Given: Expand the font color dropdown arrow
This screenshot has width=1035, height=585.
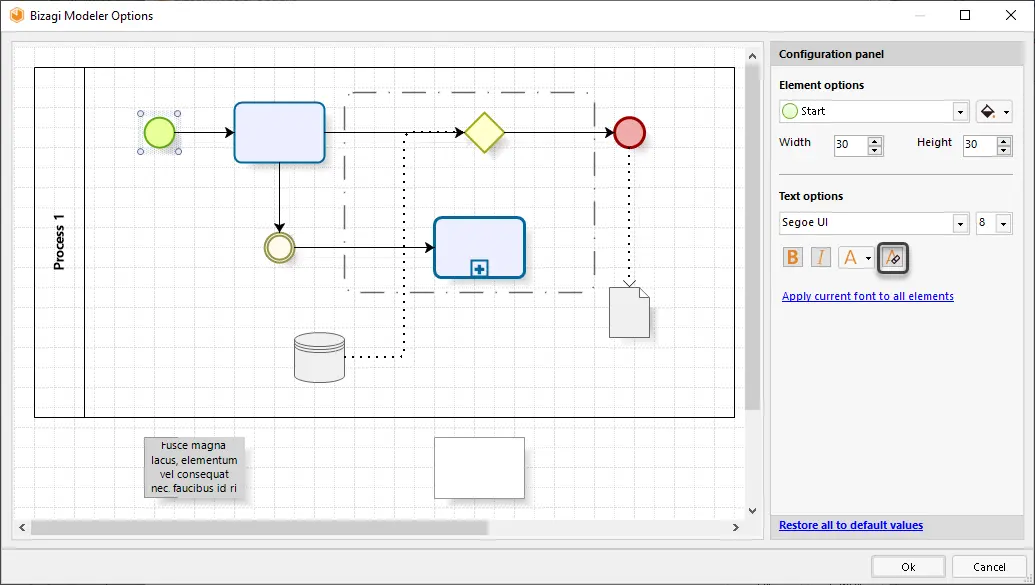Looking at the screenshot, I should [x=868, y=258].
